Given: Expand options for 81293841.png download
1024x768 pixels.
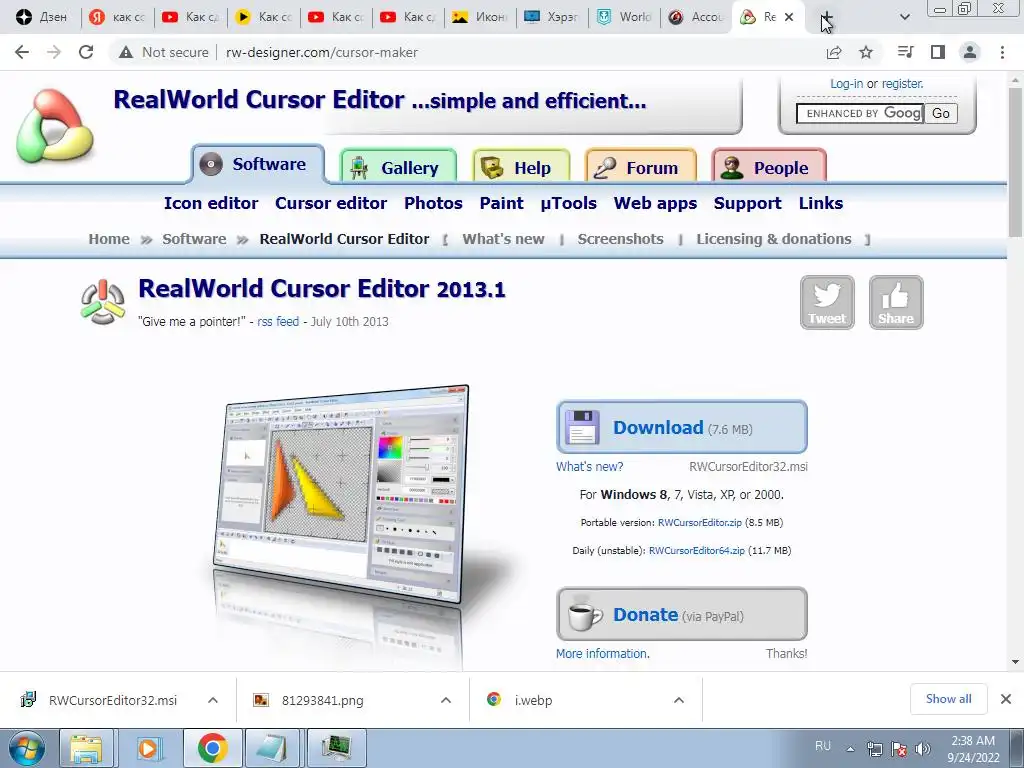Looking at the screenshot, I should coord(446,700).
